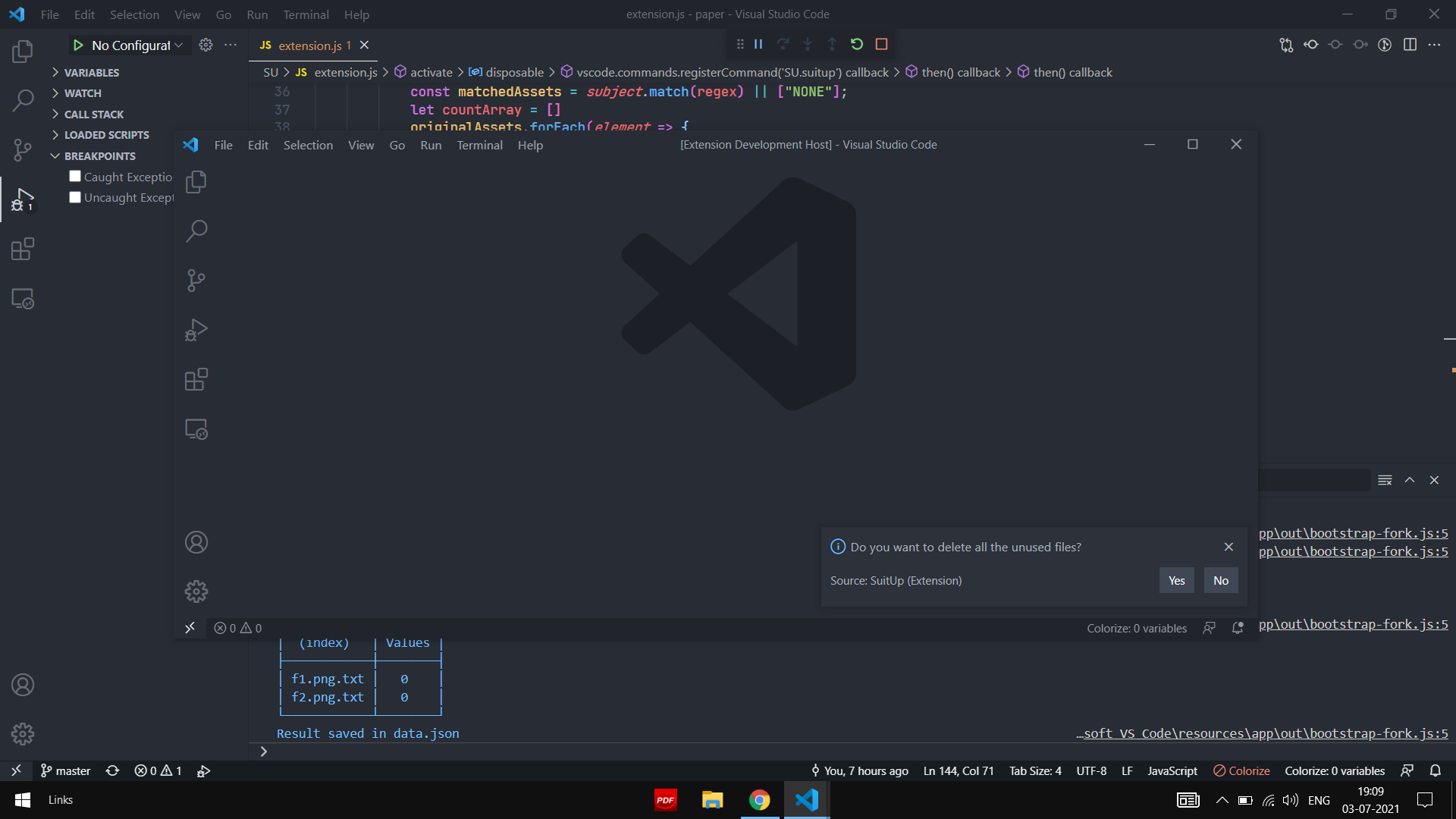
Task: Open the No Configurations debug dropdown
Action: tap(137, 45)
